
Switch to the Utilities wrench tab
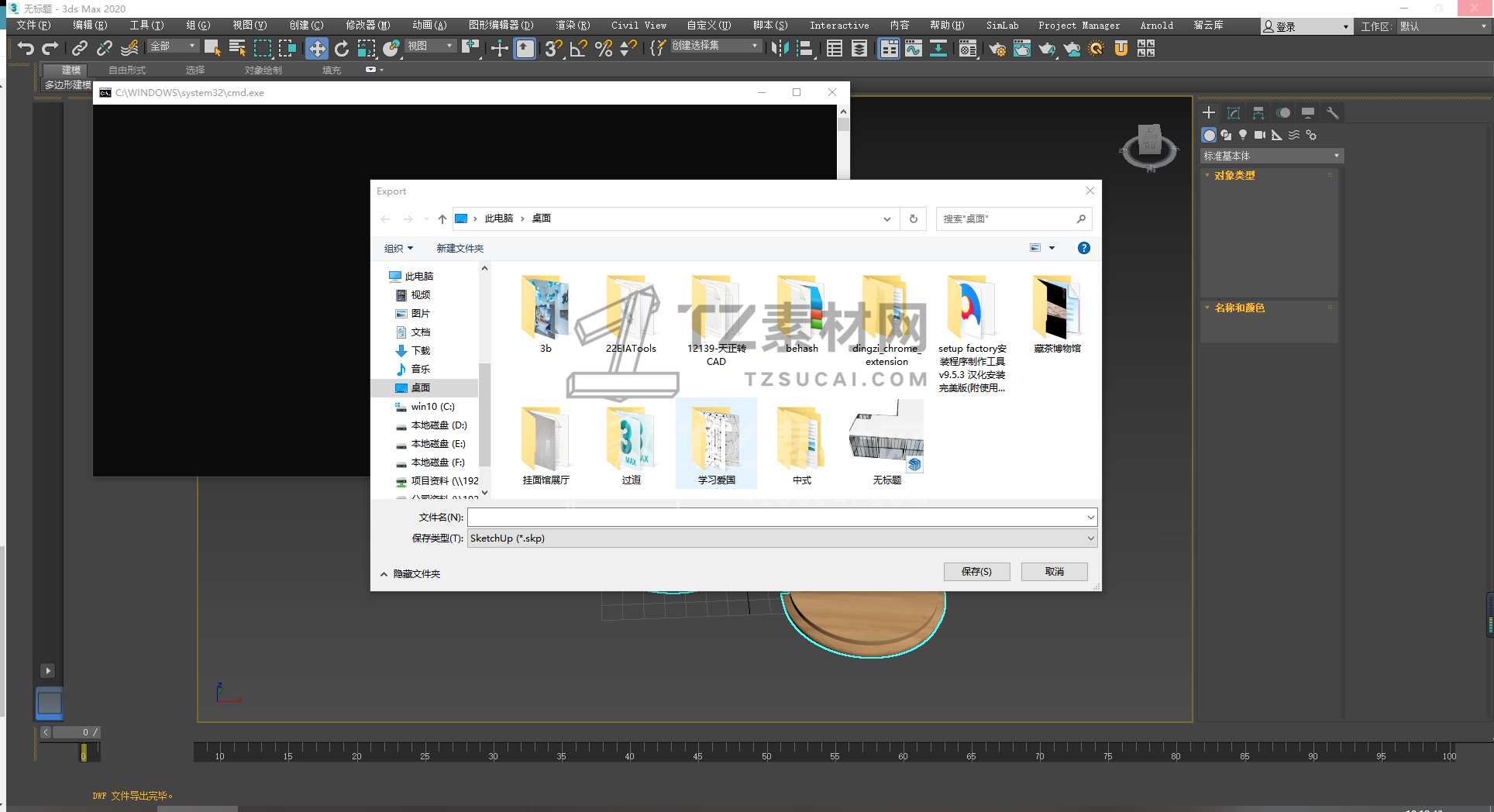(x=1333, y=113)
